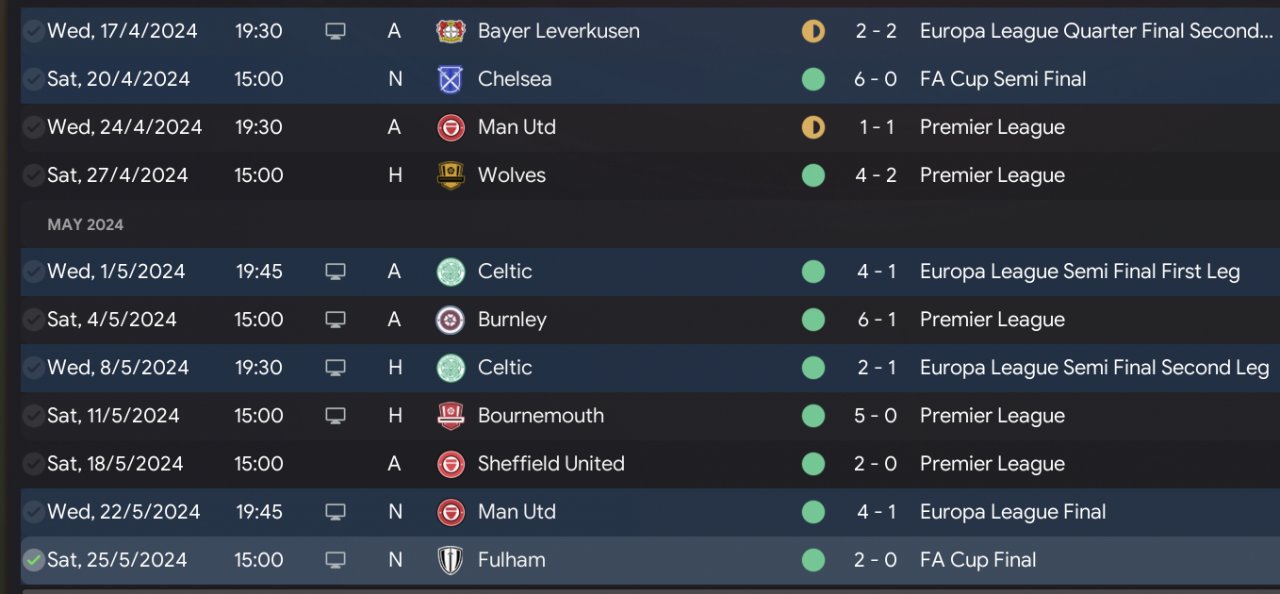
Task: Click the Fulham club badge icon
Action: pos(451,560)
